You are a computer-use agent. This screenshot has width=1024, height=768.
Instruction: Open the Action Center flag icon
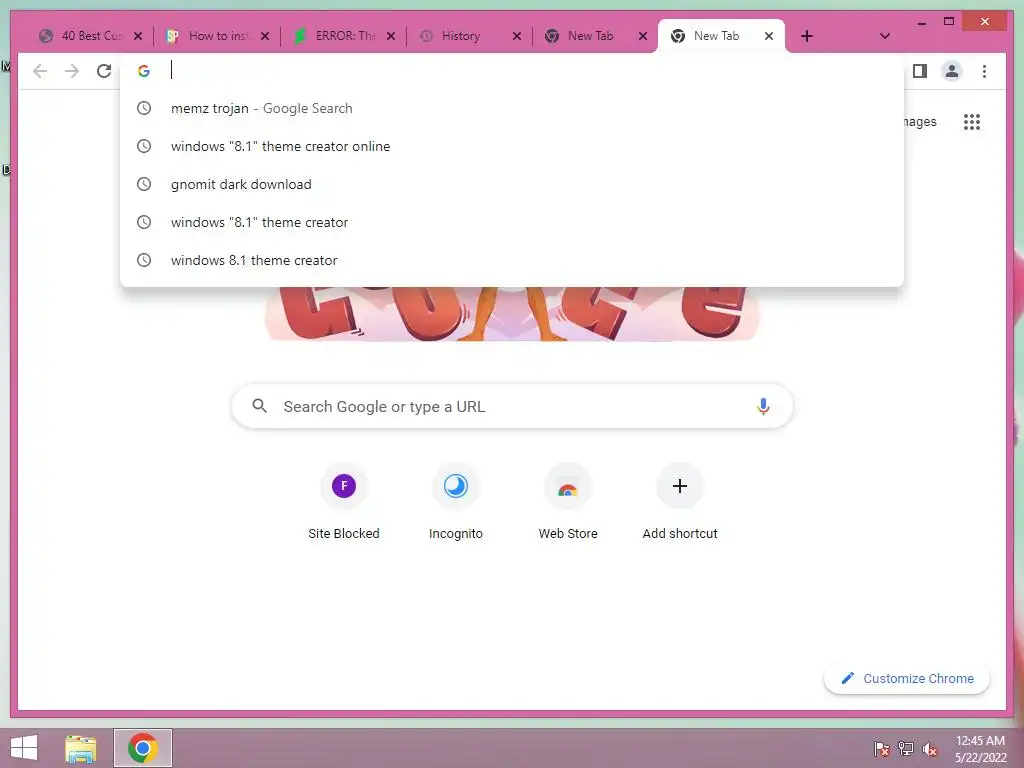(x=882, y=748)
